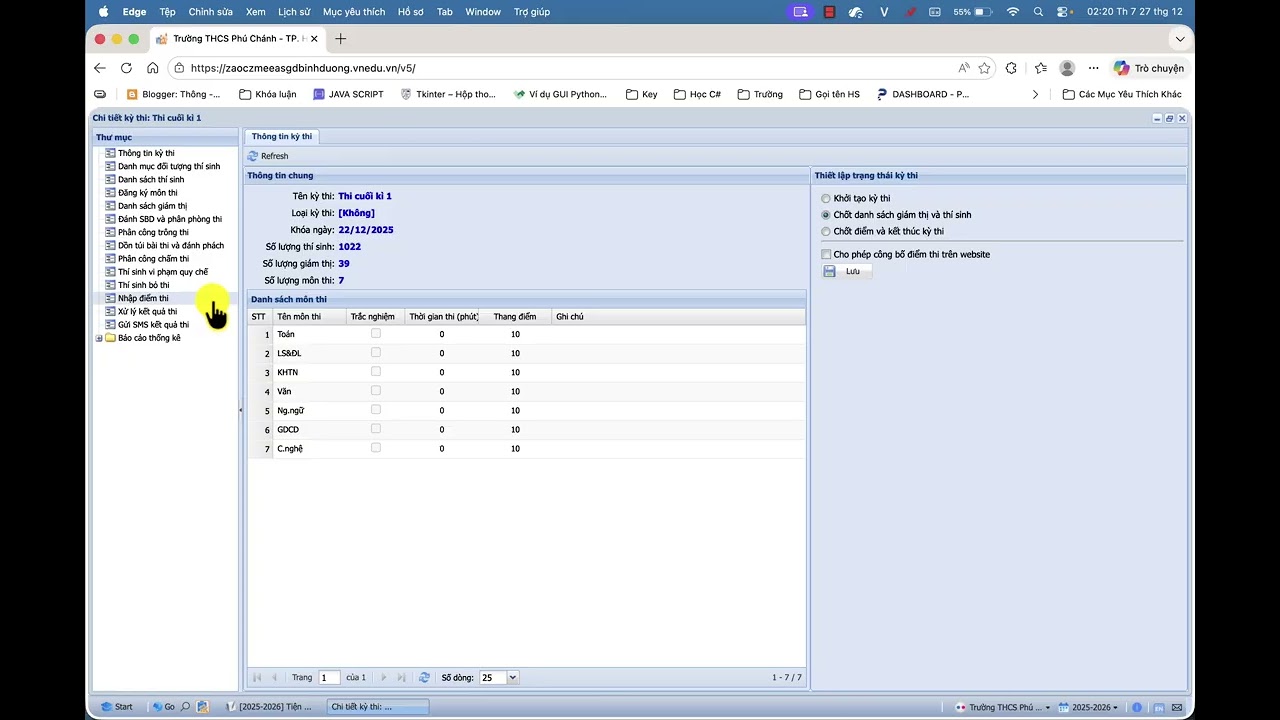Go to next page in the pager
This screenshot has height=720, width=1280.
point(383,677)
